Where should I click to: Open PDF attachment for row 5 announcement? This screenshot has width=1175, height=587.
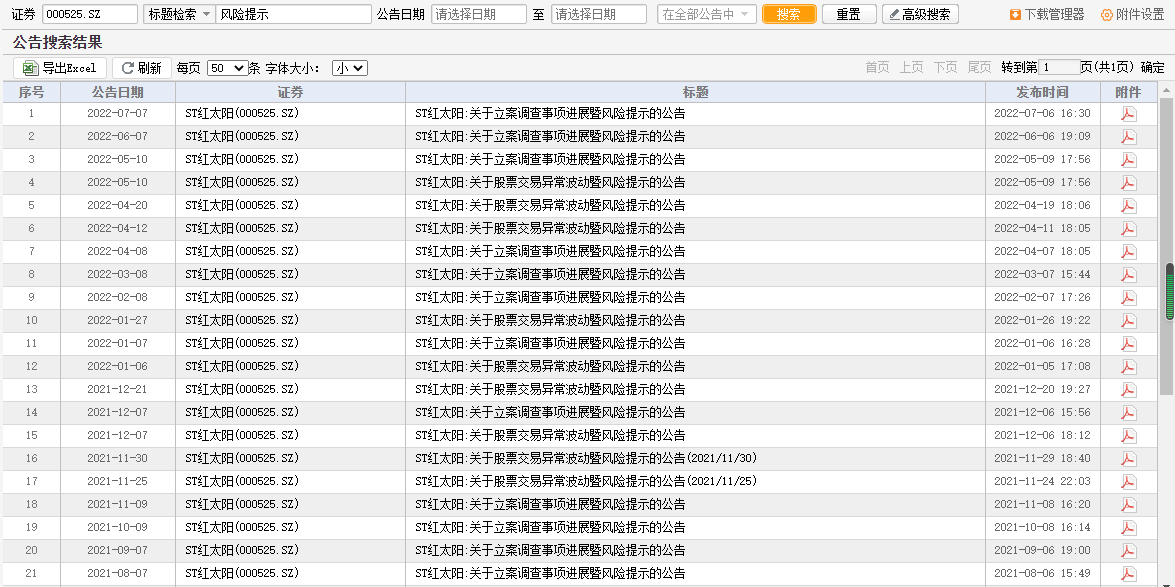point(1128,205)
